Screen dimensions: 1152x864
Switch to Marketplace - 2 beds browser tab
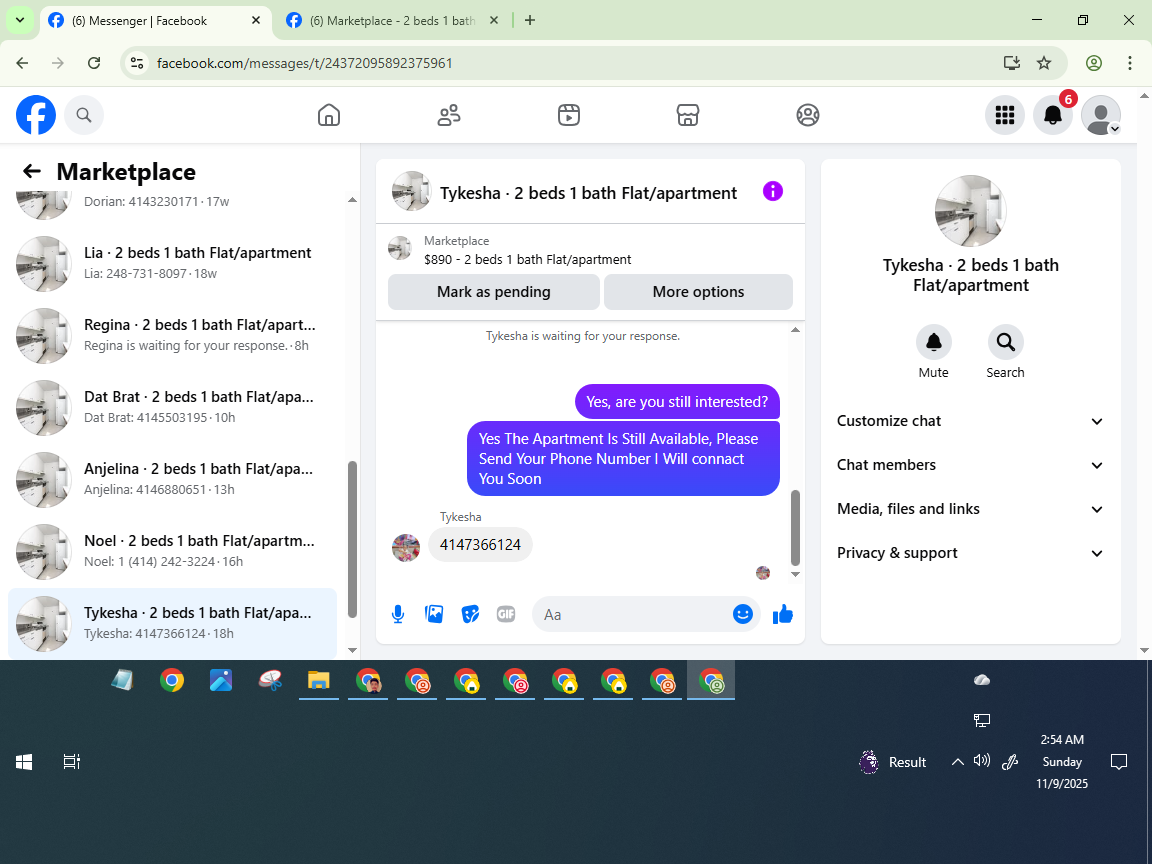click(x=392, y=21)
